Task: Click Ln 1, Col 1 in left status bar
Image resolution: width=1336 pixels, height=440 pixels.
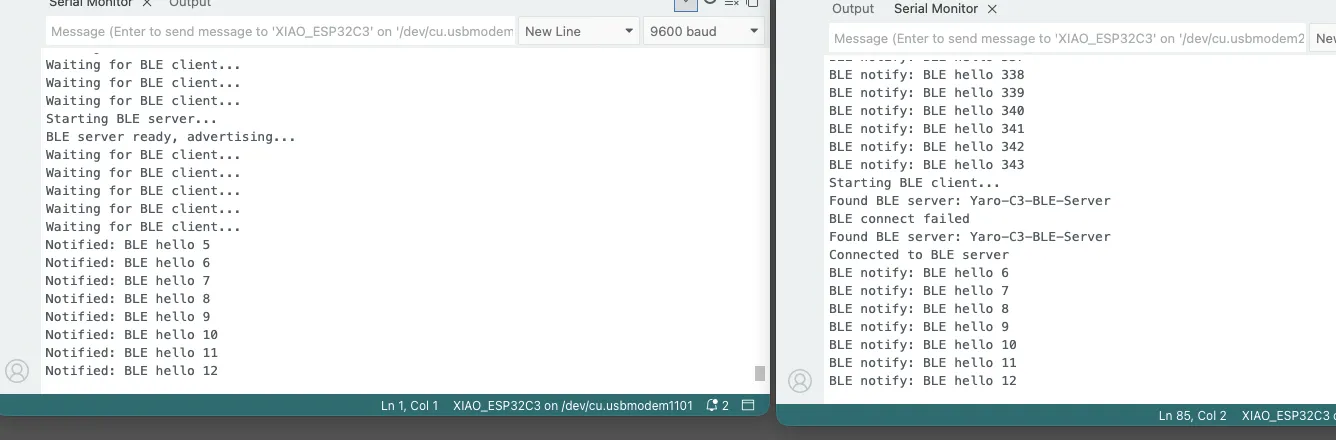Action: [x=409, y=406]
